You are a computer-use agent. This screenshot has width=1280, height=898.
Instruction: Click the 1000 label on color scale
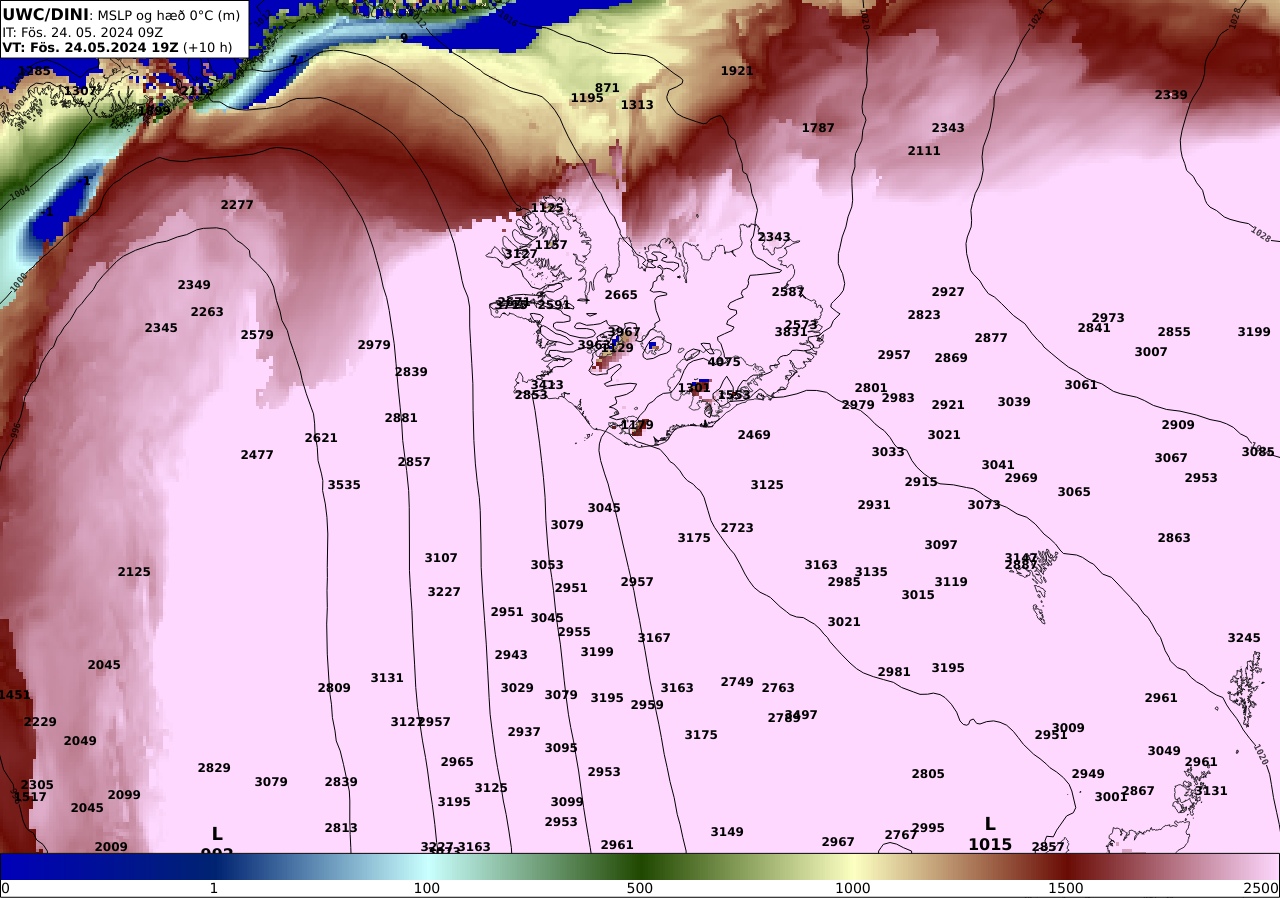[853, 888]
